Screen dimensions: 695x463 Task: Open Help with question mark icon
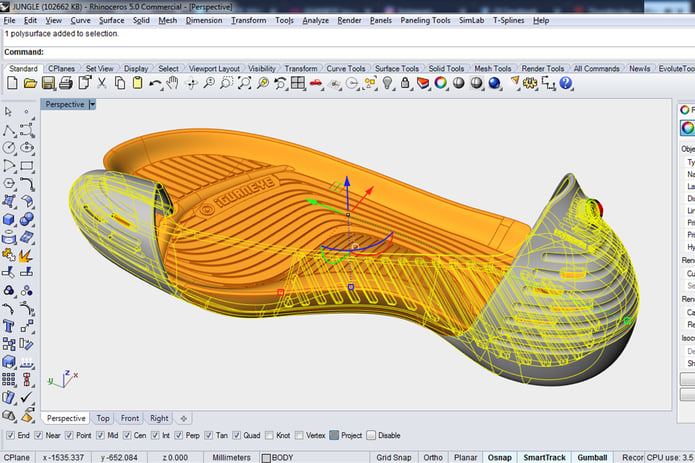tap(566, 83)
